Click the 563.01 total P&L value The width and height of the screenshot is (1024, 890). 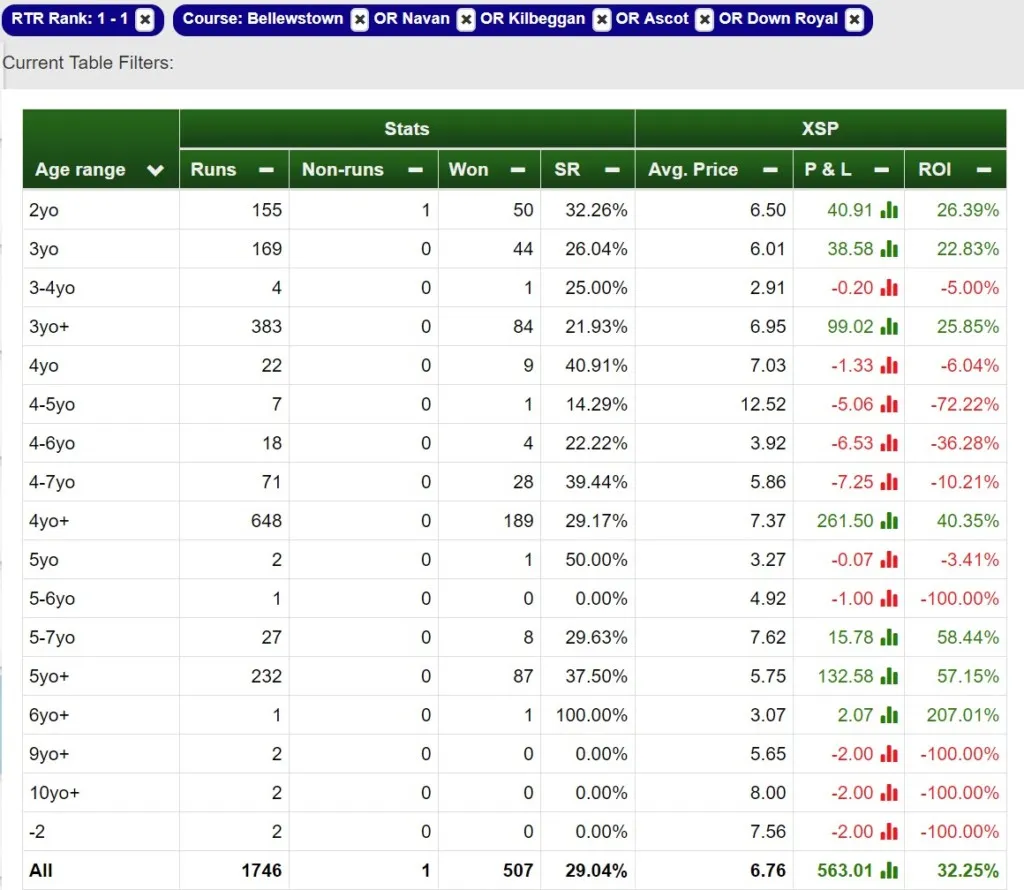(844, 870)
